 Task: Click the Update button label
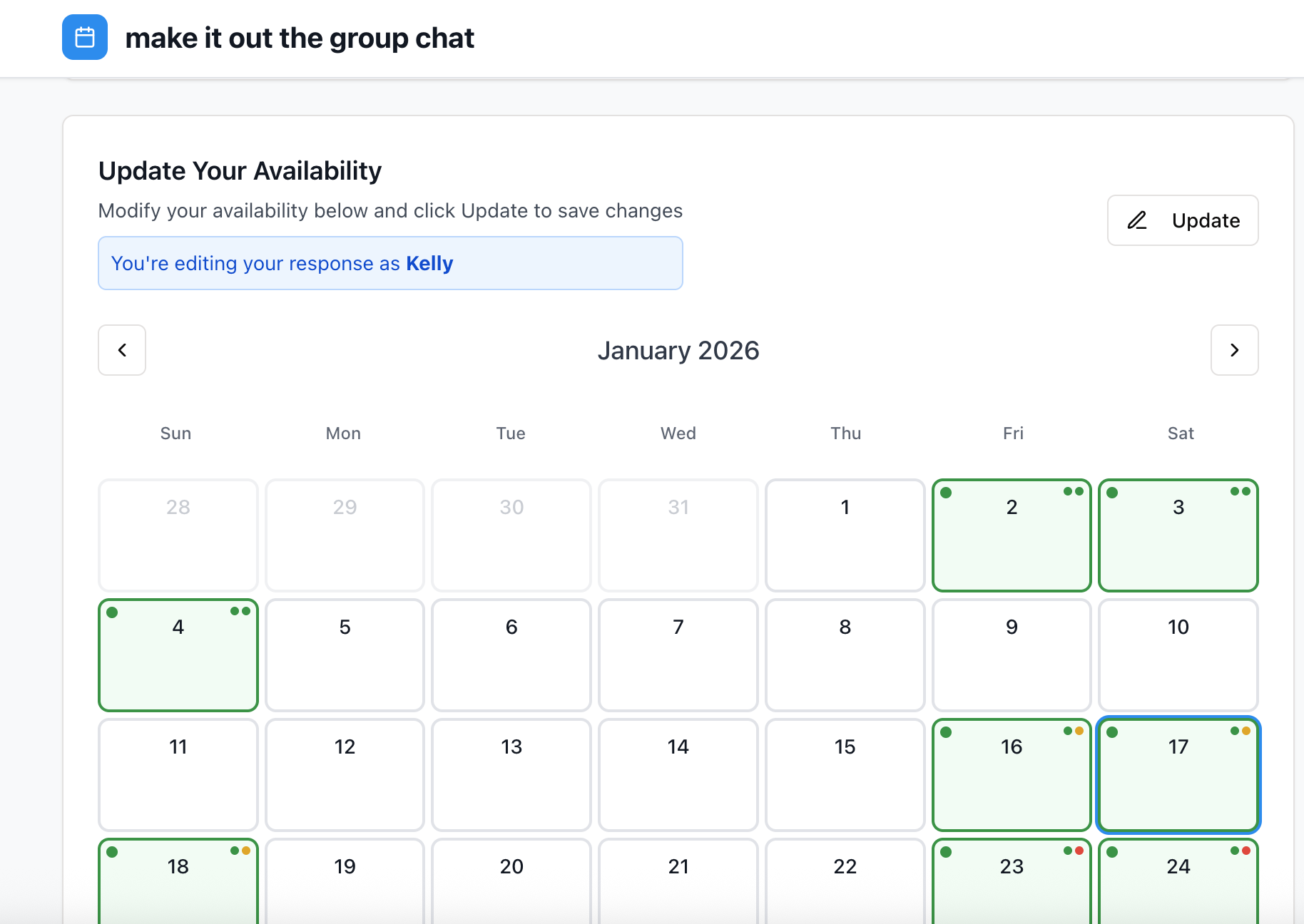tap(1206, 220)
